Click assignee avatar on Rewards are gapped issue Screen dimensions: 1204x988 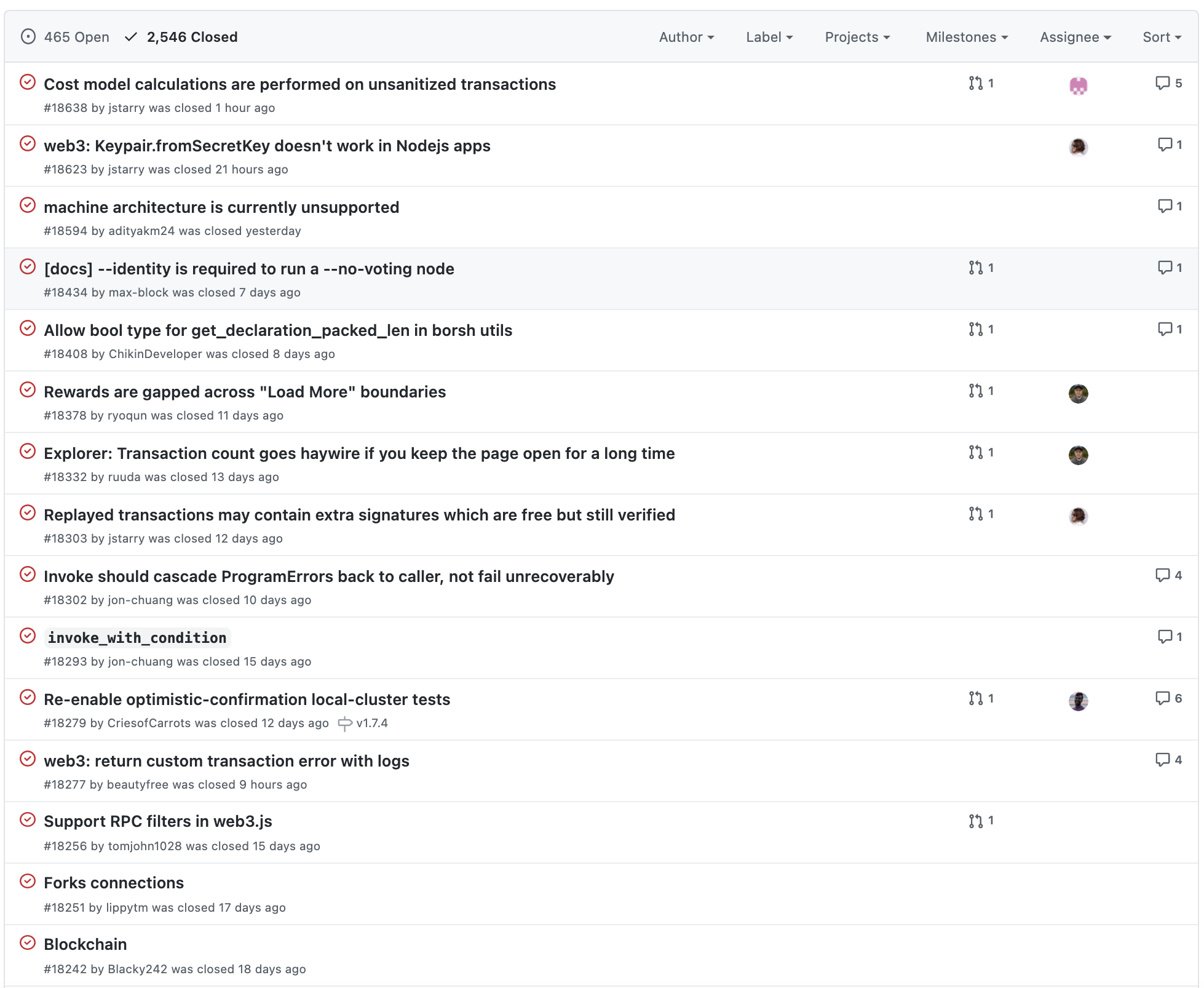coord(1078,393)
